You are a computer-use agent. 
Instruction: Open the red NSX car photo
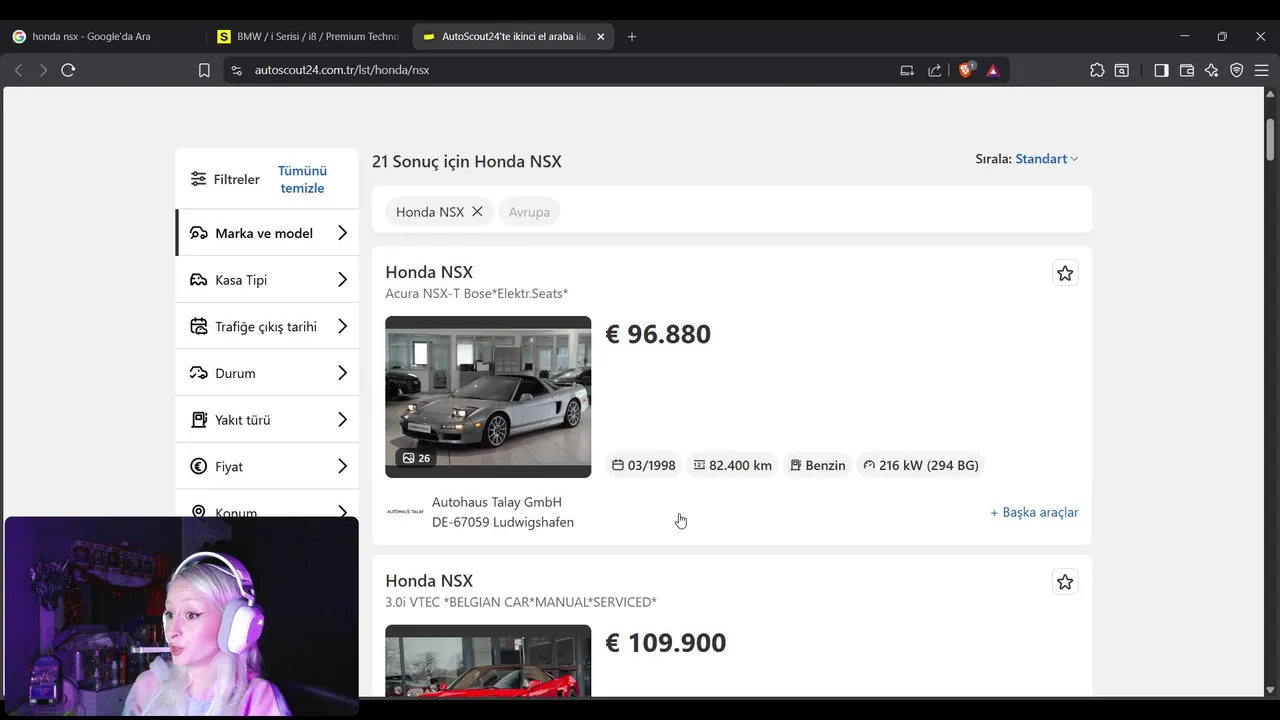click(488, 660)
